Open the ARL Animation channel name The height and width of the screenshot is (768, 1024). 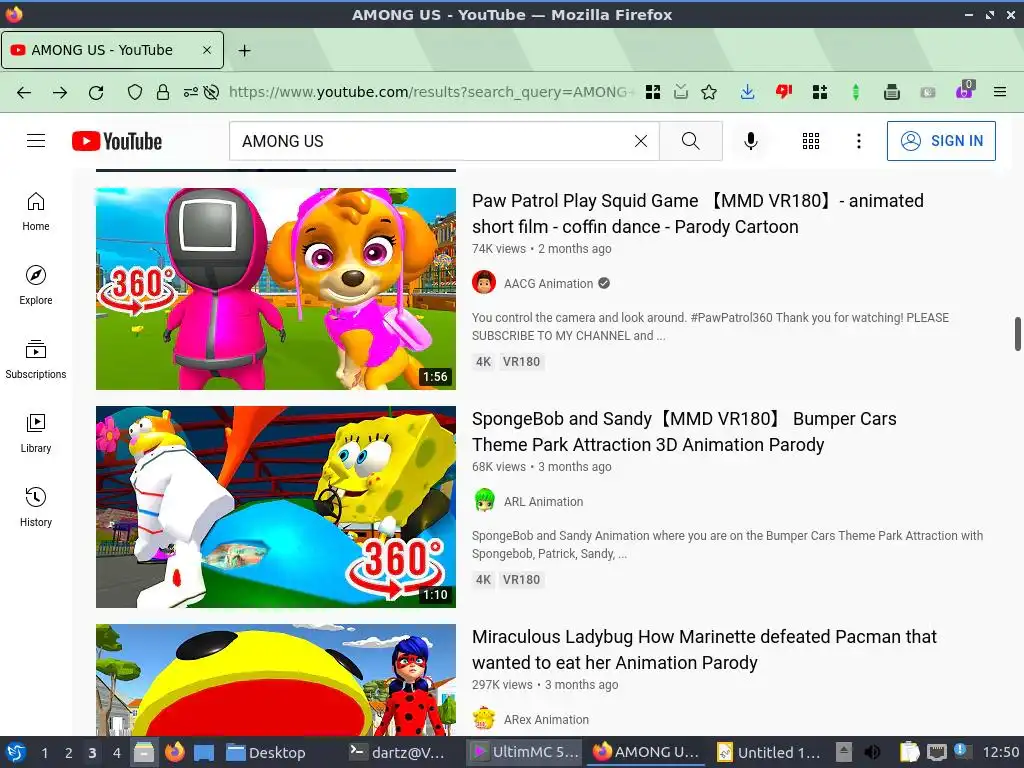pos(543,502)
